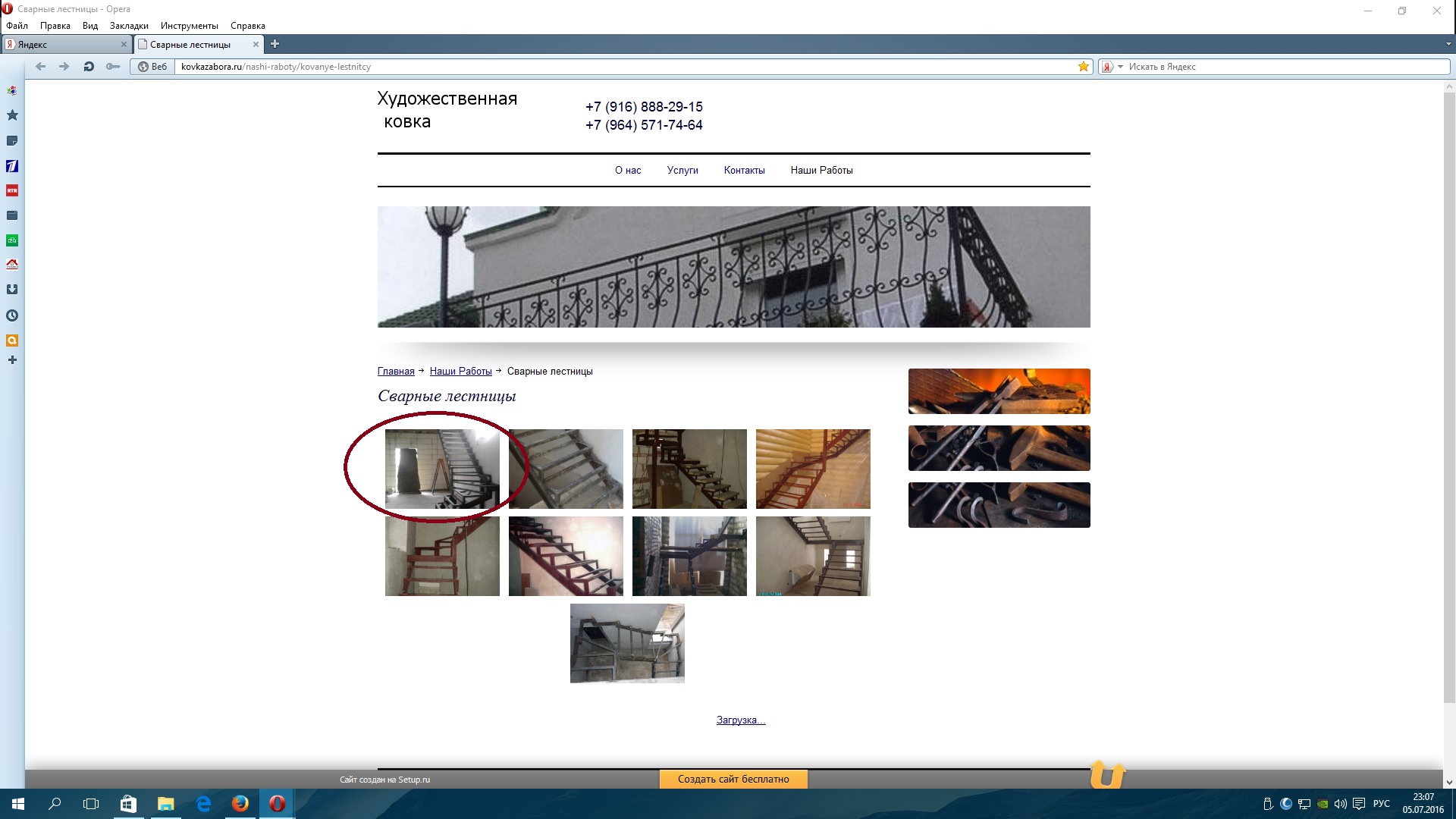The height and width of the screenshot is (819, 1456).
Task: Open the RTR panel in the sidebar
Action: click(12, 191)
